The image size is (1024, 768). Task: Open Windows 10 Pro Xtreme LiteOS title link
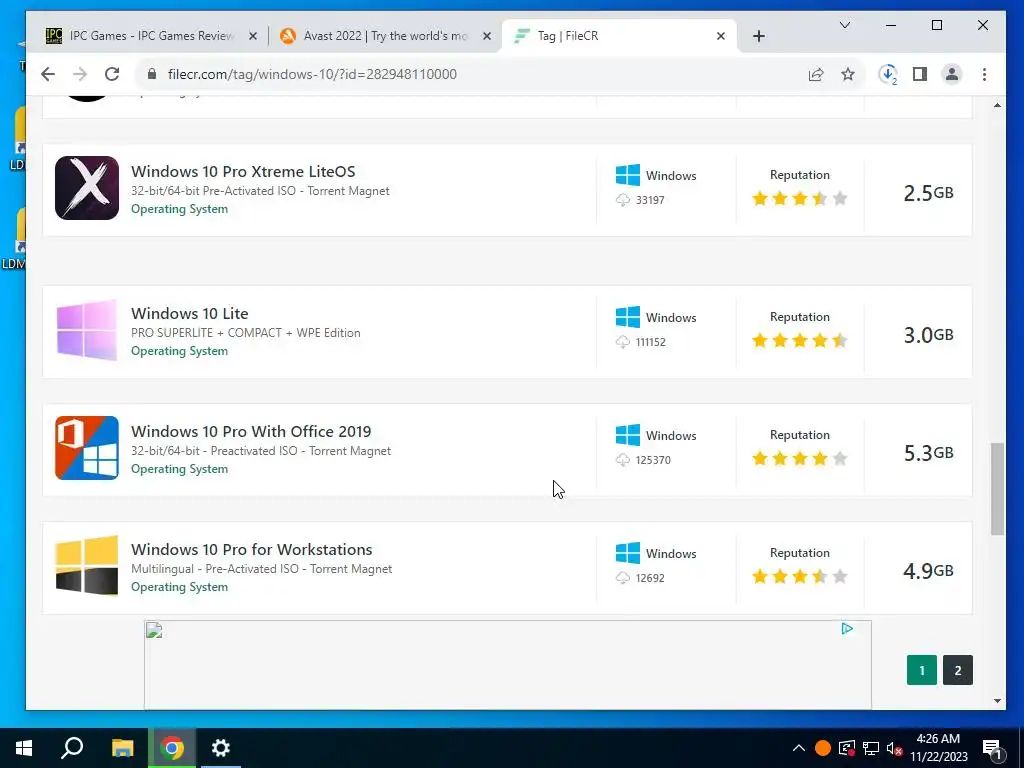click(243, 171)
